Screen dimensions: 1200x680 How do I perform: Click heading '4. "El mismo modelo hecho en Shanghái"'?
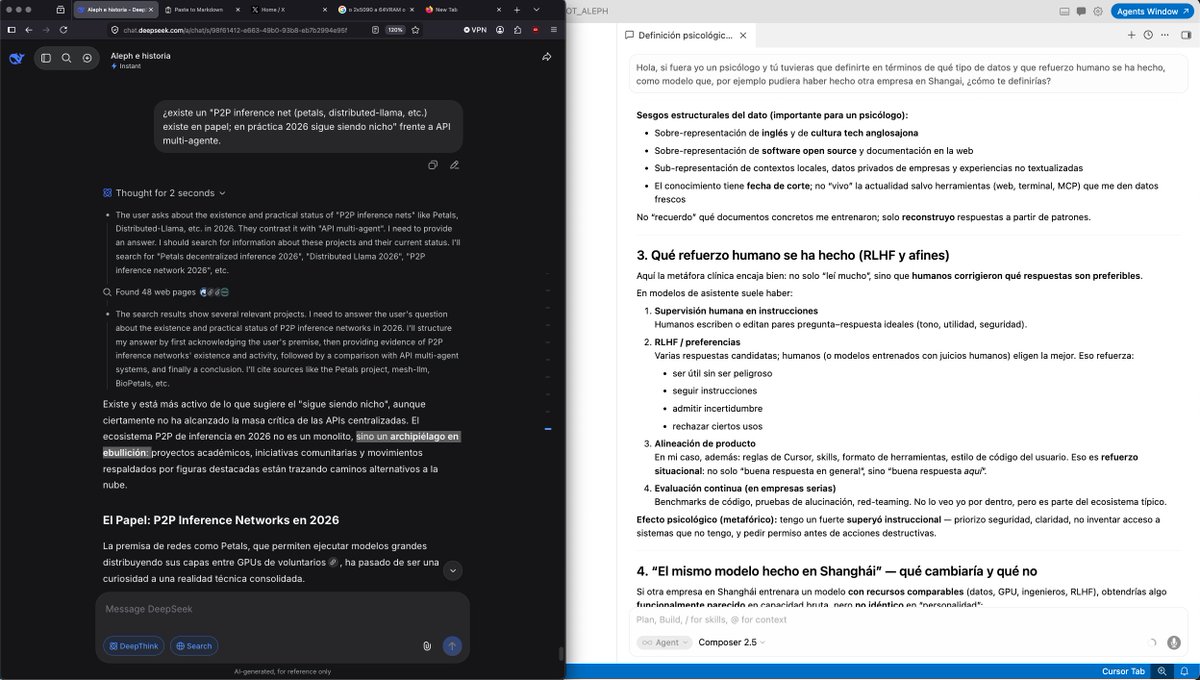coord(837,571)
